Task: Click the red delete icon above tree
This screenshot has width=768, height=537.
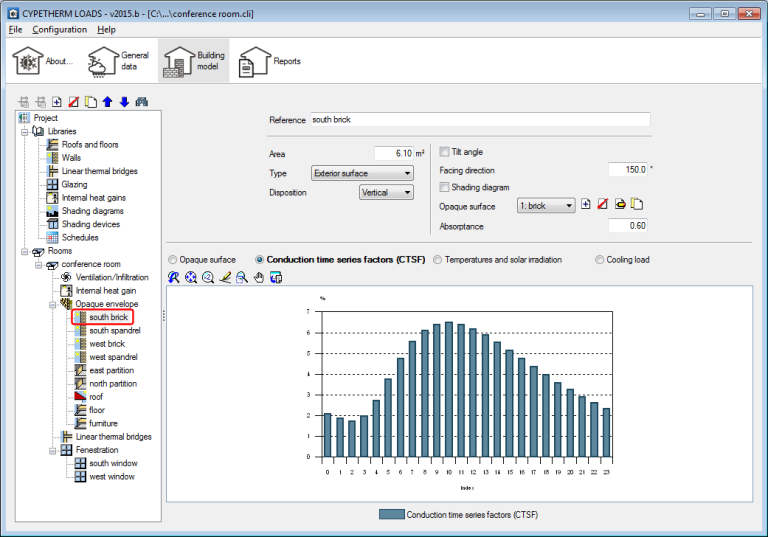Action: [74, 102]
